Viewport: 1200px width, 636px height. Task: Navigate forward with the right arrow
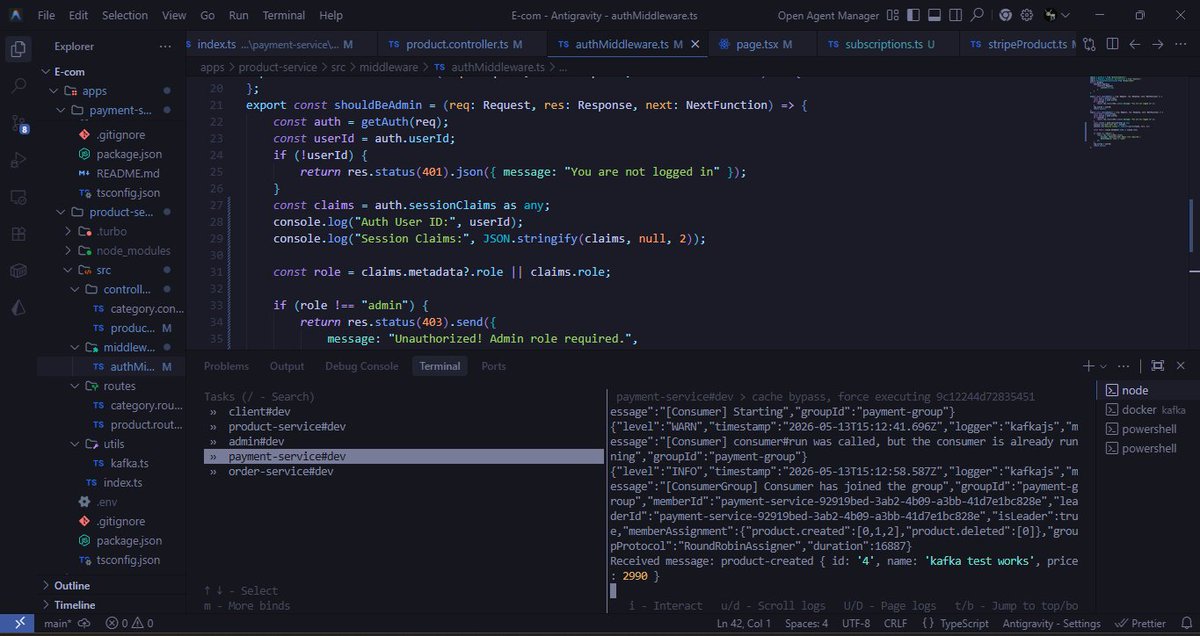(1158, 44)
